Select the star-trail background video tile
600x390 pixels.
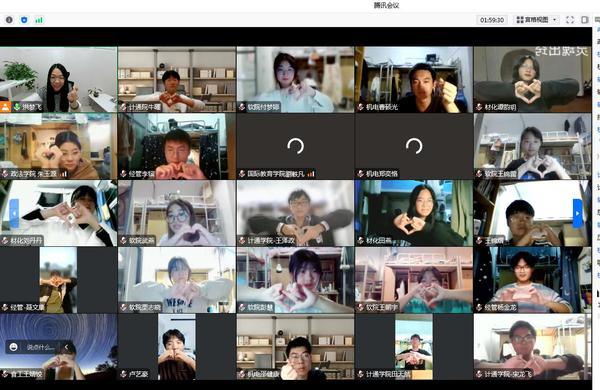58,347
